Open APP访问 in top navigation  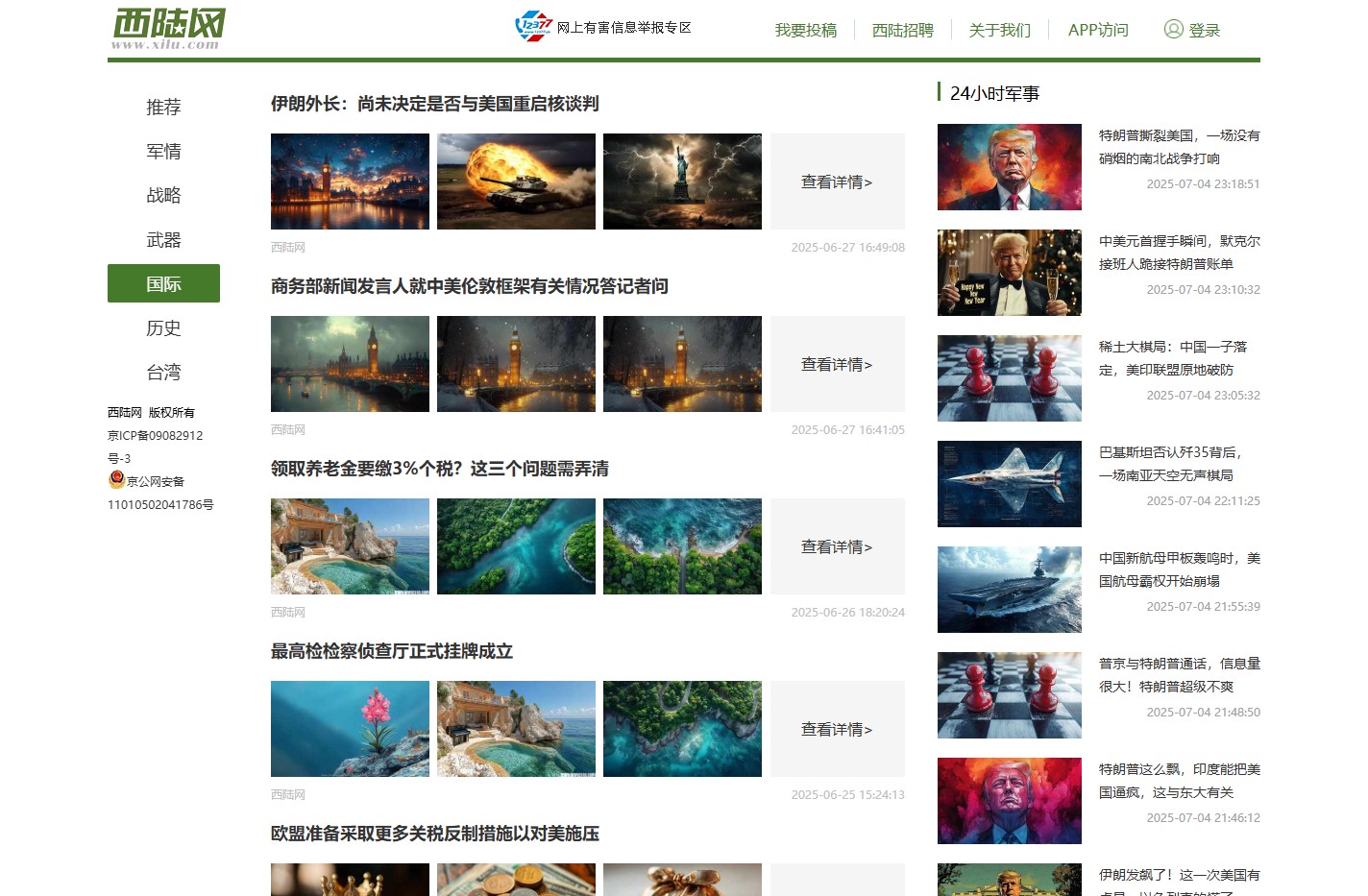tap(1098, 30)
